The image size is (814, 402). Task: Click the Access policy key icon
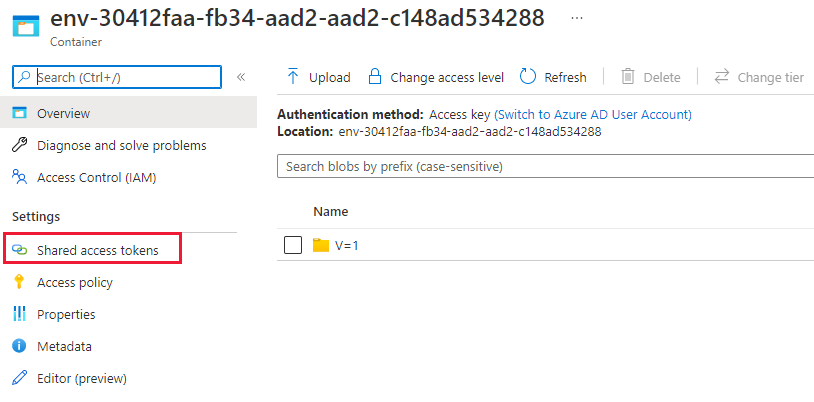tap(19, 282)
